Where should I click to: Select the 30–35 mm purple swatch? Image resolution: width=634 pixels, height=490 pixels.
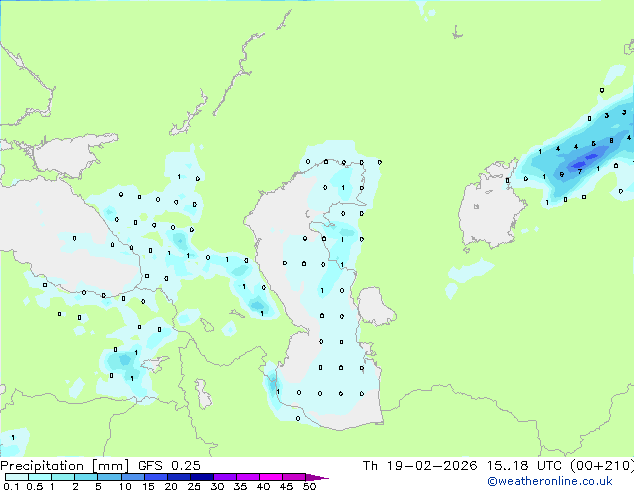pyautogui.click(x=225, y=477)
